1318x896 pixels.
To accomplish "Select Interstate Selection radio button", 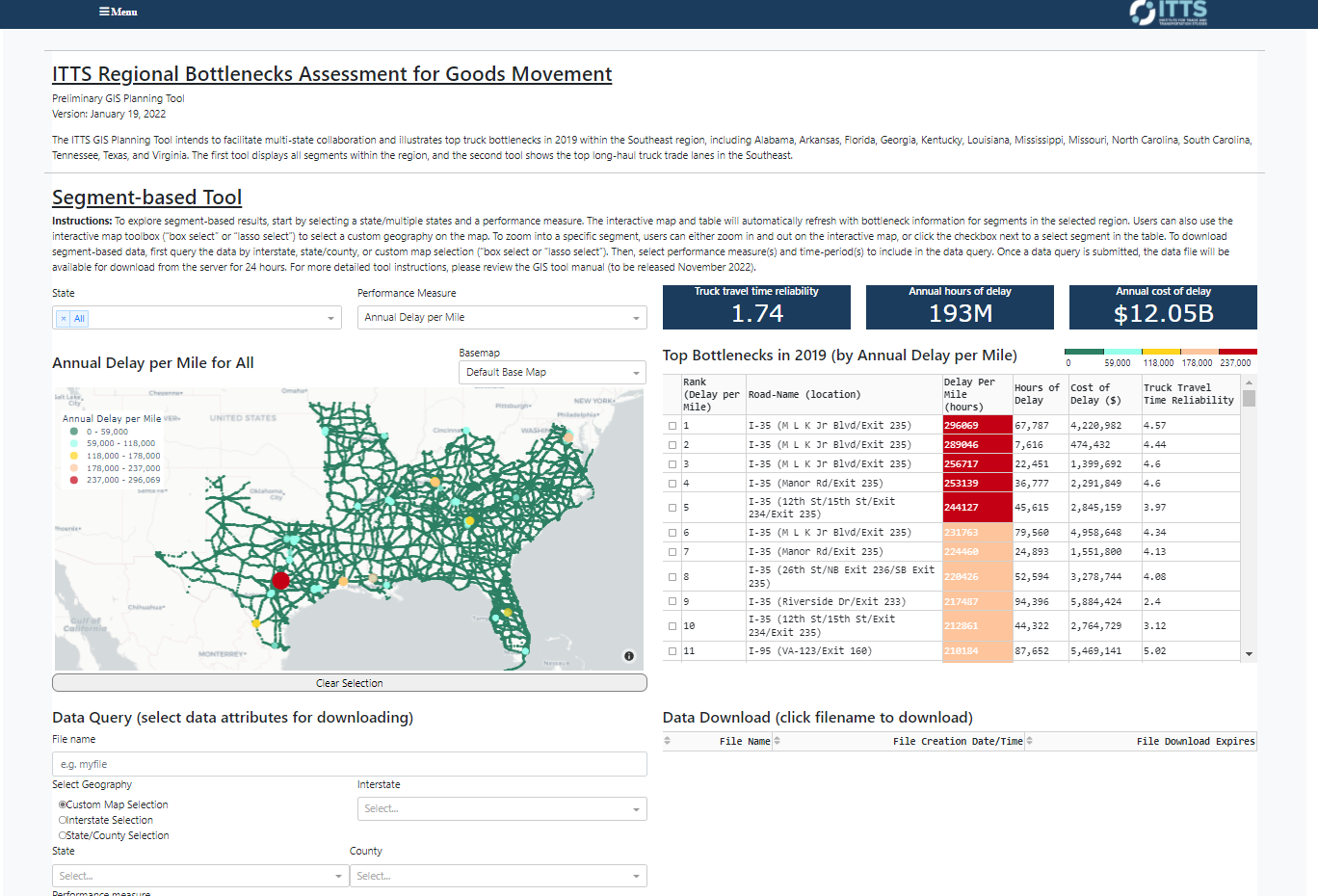I will pyautogui.click(x=63, y=820).
